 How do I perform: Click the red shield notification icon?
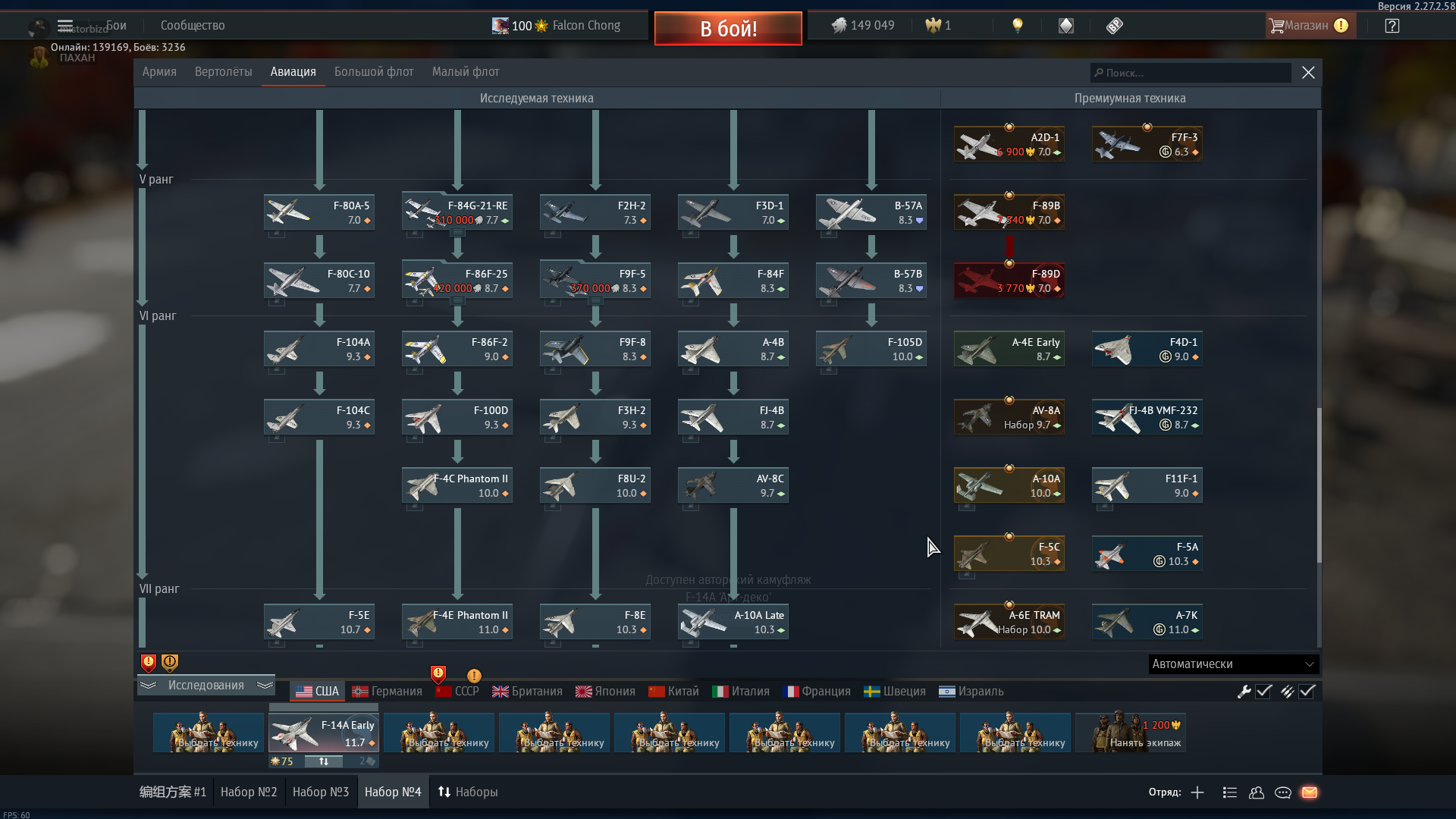149,664
